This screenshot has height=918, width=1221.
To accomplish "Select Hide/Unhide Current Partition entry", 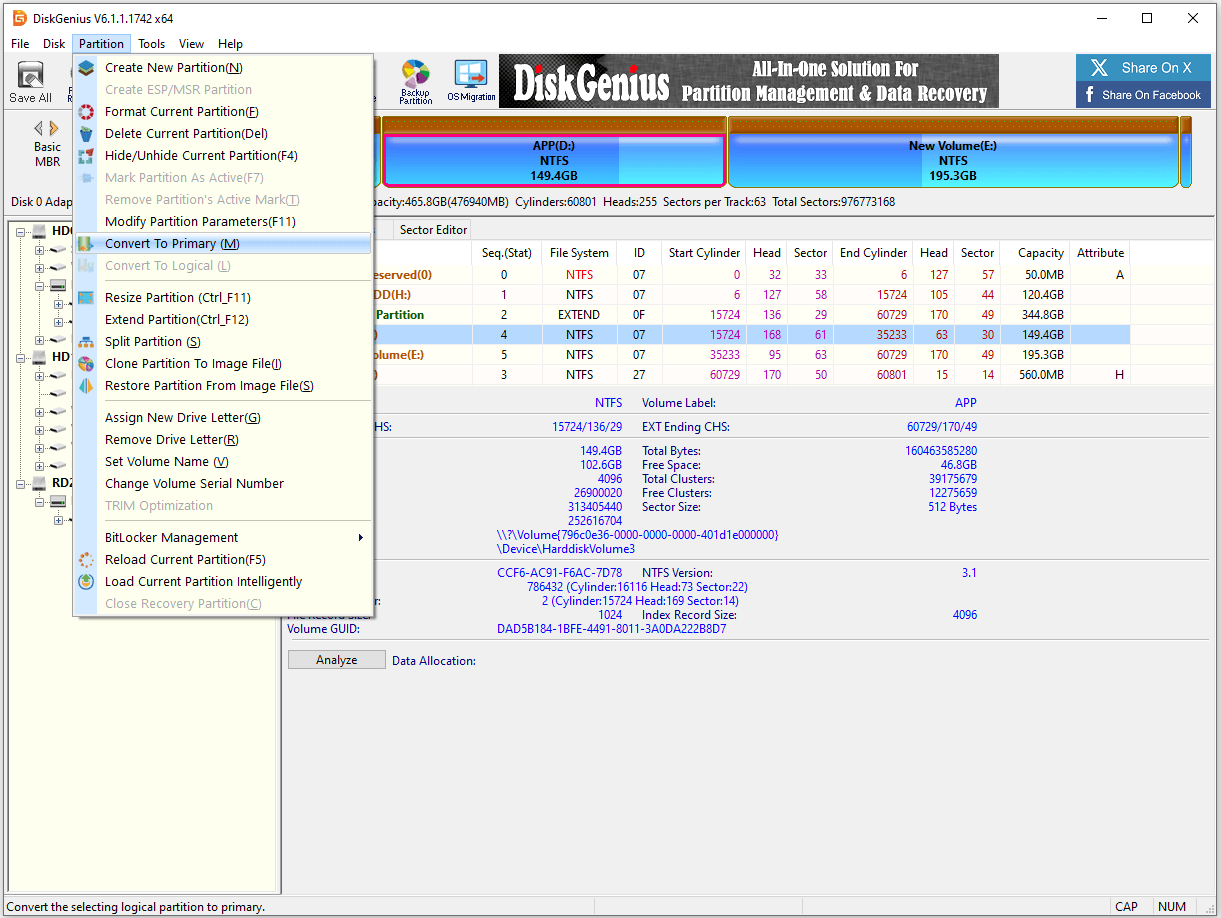I will click(x=222, y=156).
